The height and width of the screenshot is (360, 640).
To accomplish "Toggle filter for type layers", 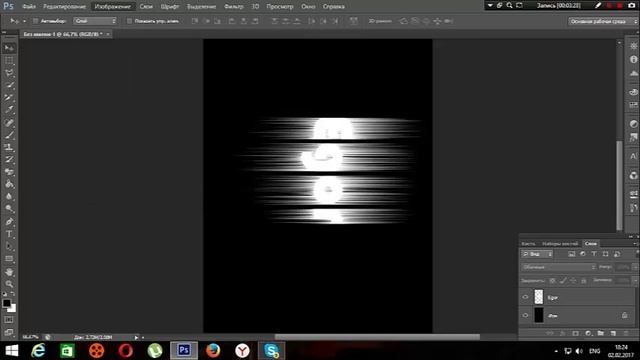I will pyautogui.click(x=594, y=254).
